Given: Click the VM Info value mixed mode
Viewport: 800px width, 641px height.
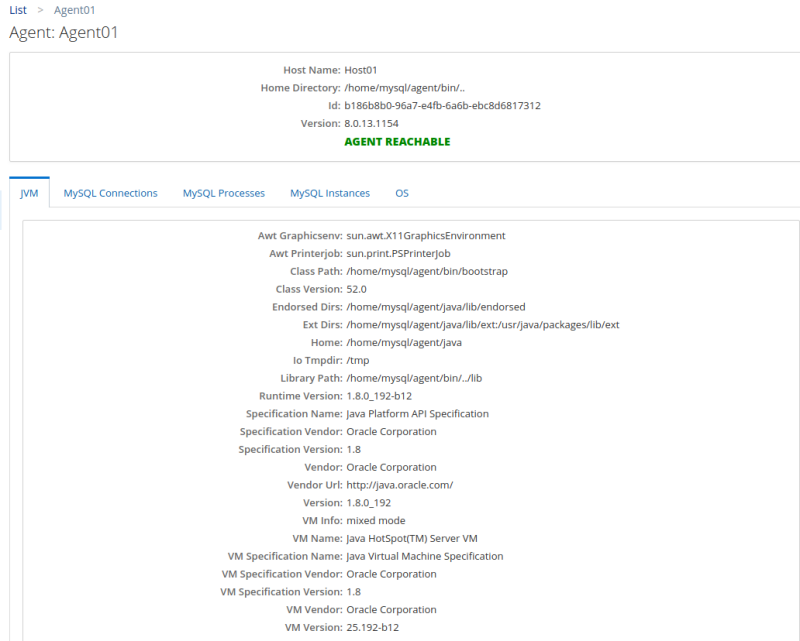Looking at the screenshot, I should (376, 521).
